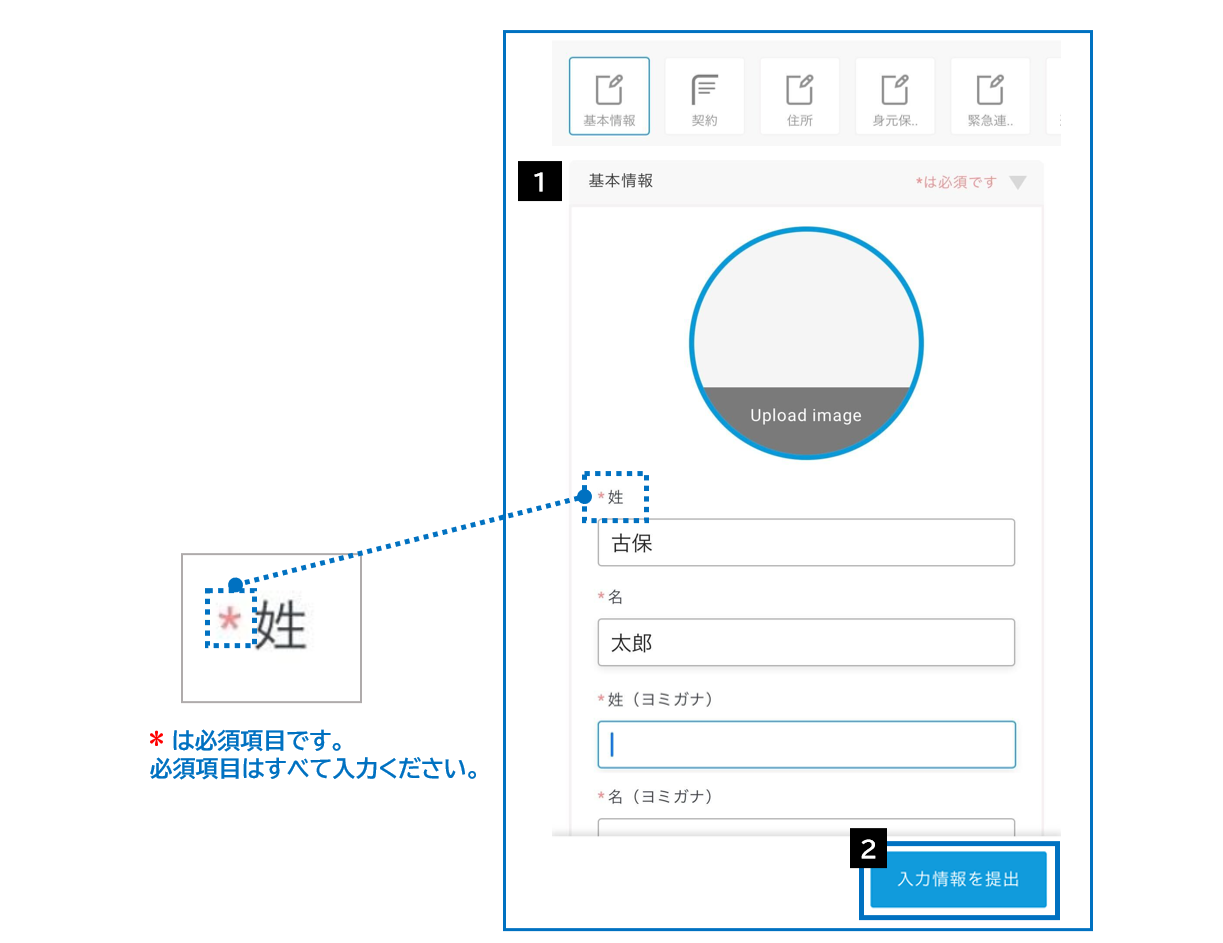This screenshot has width=1223, height=943.
Task: Focus the 姓（ヨミガナ） input field
Action: point(806,745)
